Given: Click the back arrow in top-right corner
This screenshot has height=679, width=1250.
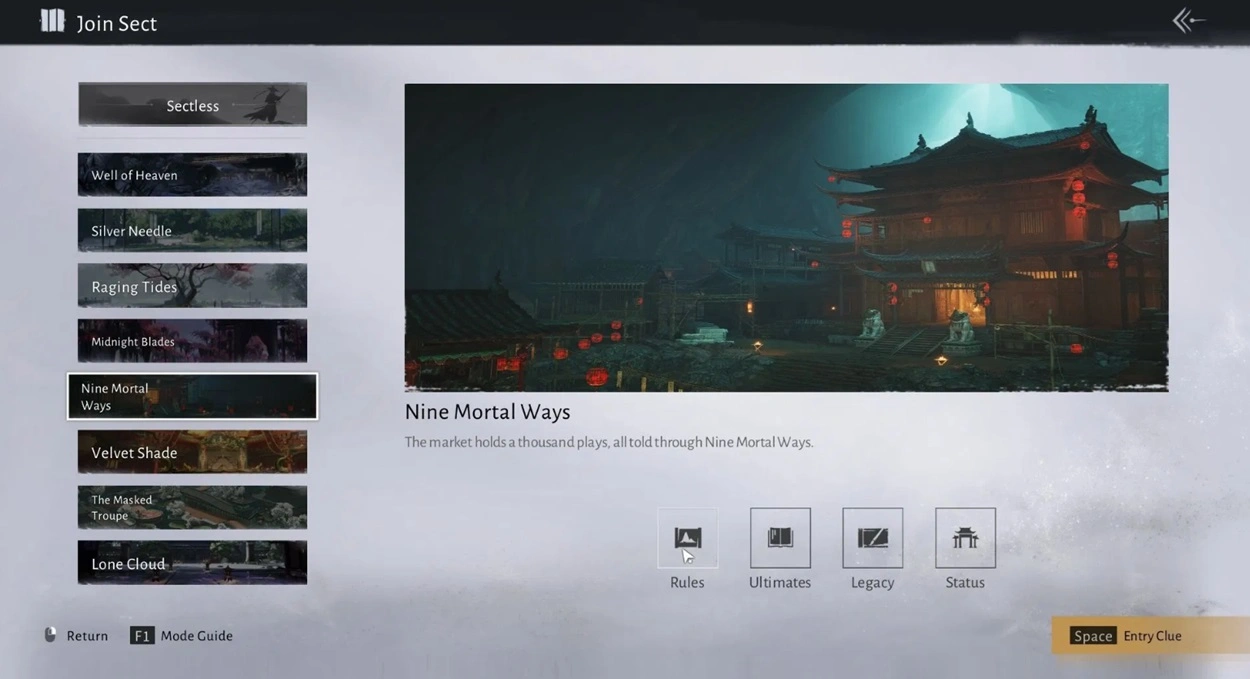Looking at the screenshot, I should pyautogui.click(x=1188, y=21).
